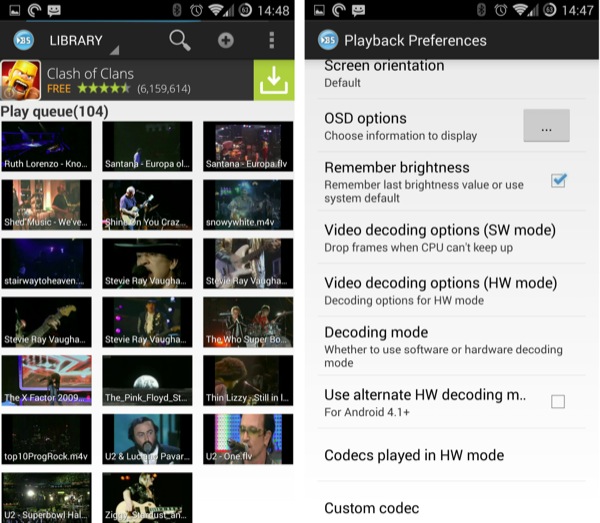The width and height of the screenshot is (600, 523).
Task: Tap the Play queue(104) heading
Action: 54,112
